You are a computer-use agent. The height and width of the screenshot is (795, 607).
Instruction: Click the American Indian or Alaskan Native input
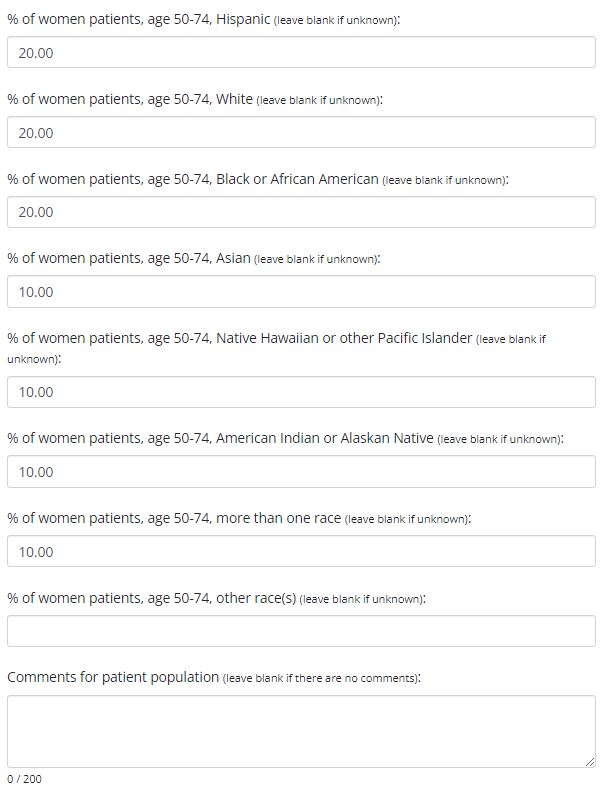(x=300, y=472)
